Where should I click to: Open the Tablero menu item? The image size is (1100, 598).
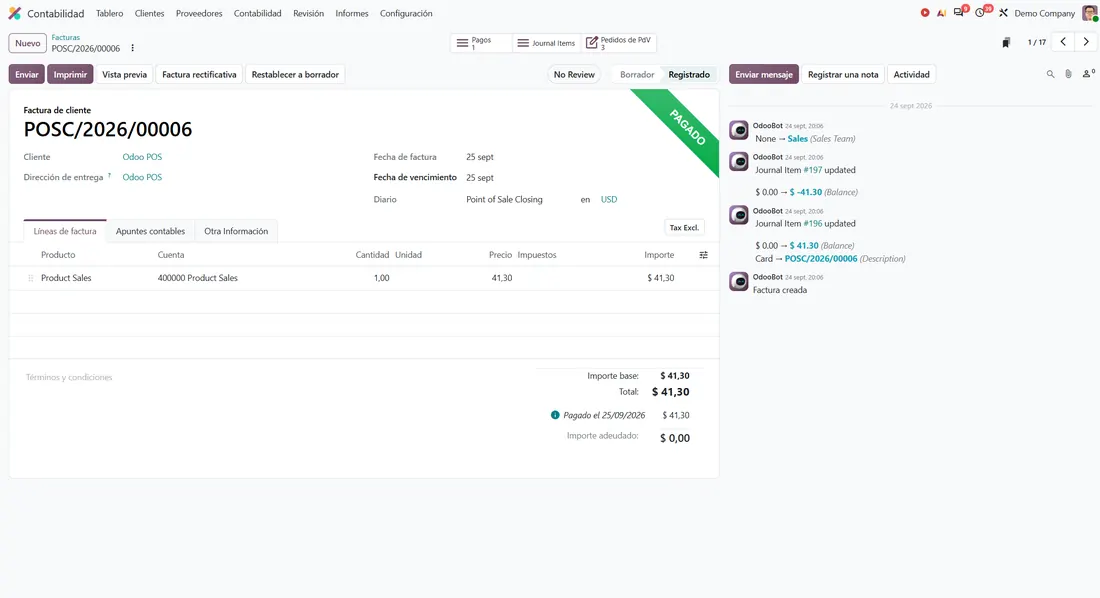pyautogui.click(x=109, y=13)
